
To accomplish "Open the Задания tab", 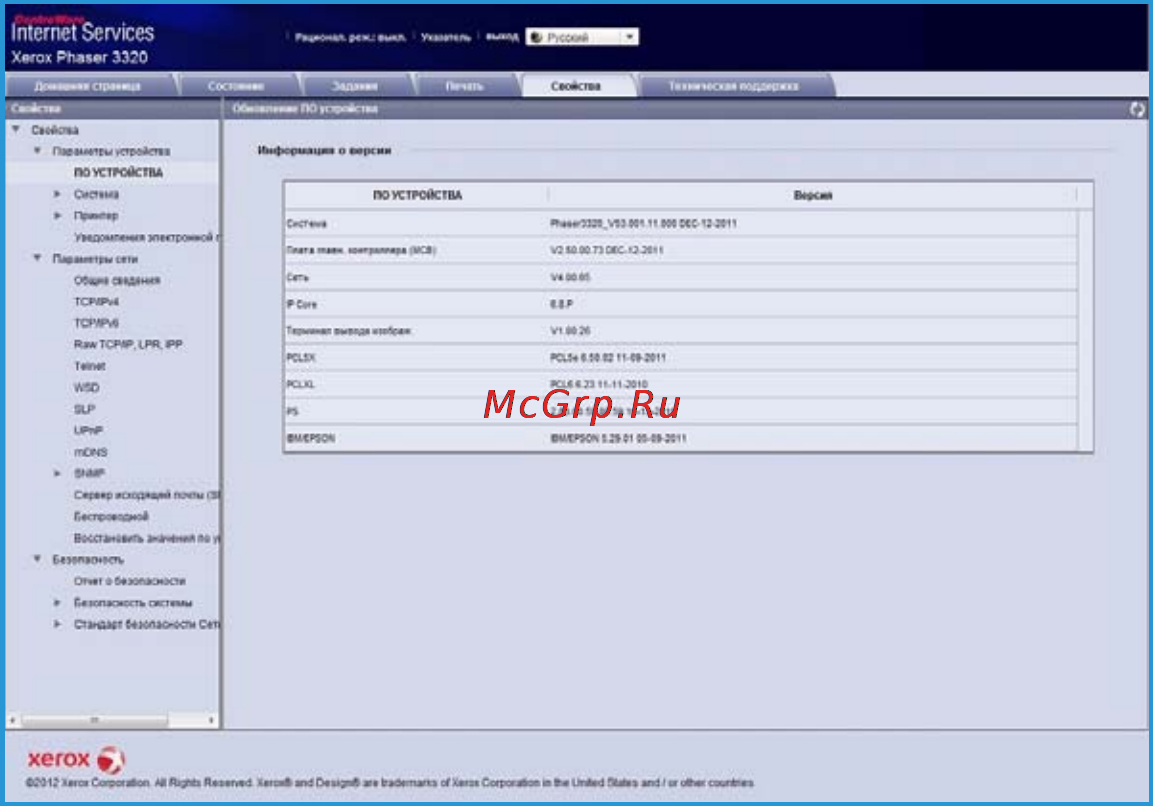I will [x=354, y=86].
